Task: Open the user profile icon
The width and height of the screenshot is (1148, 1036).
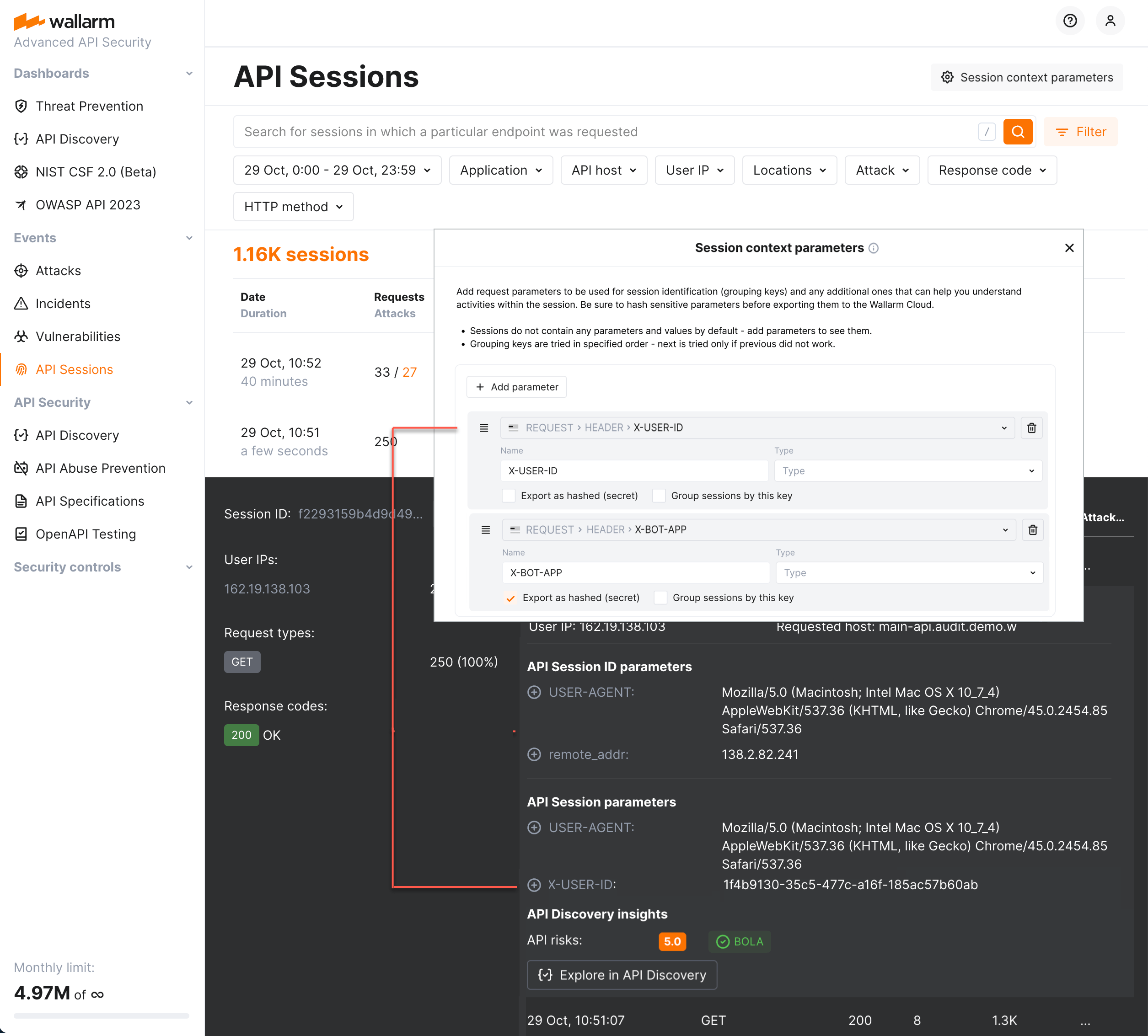Action: point(1110,21)
